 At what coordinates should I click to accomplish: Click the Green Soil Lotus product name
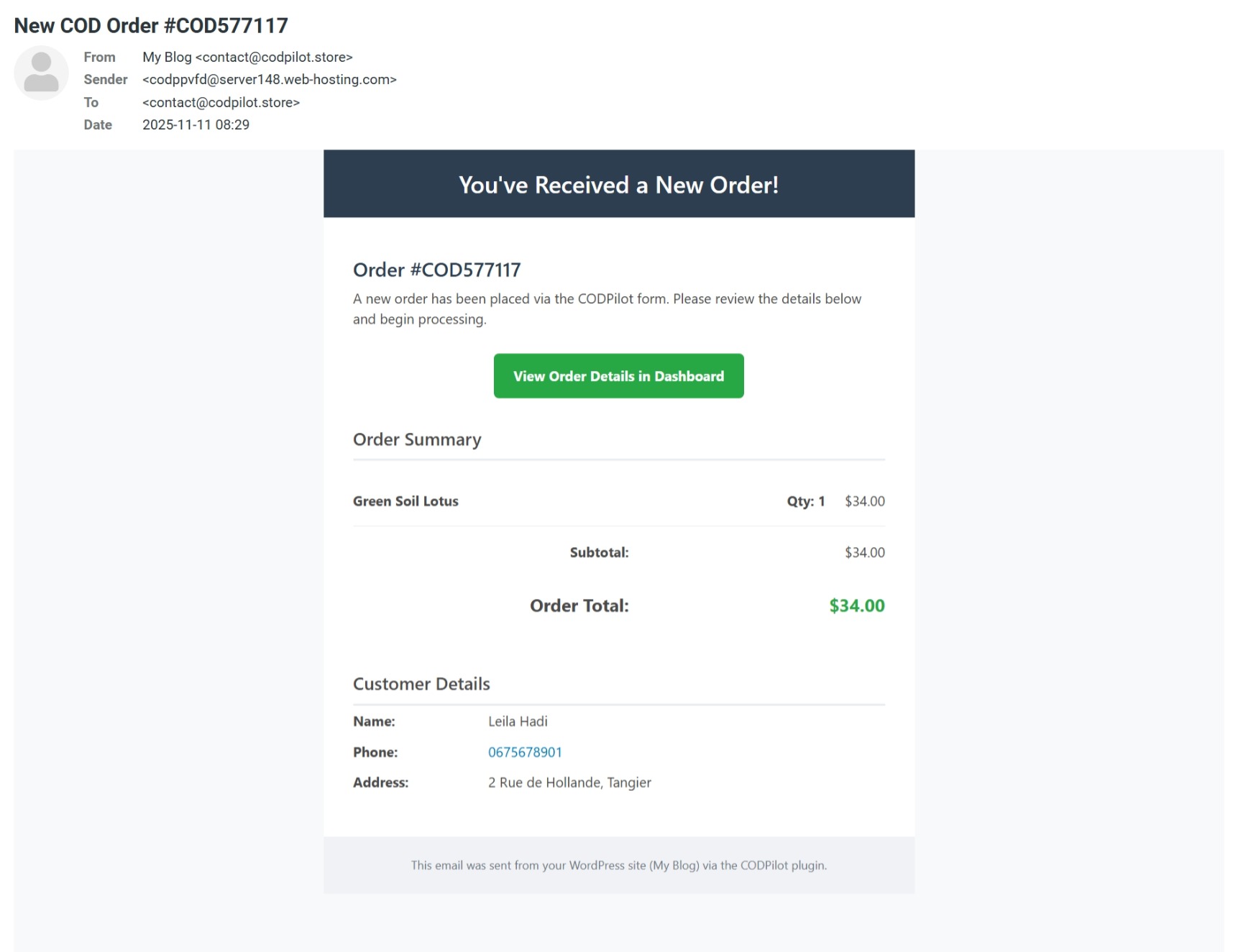tap(405, 501)
